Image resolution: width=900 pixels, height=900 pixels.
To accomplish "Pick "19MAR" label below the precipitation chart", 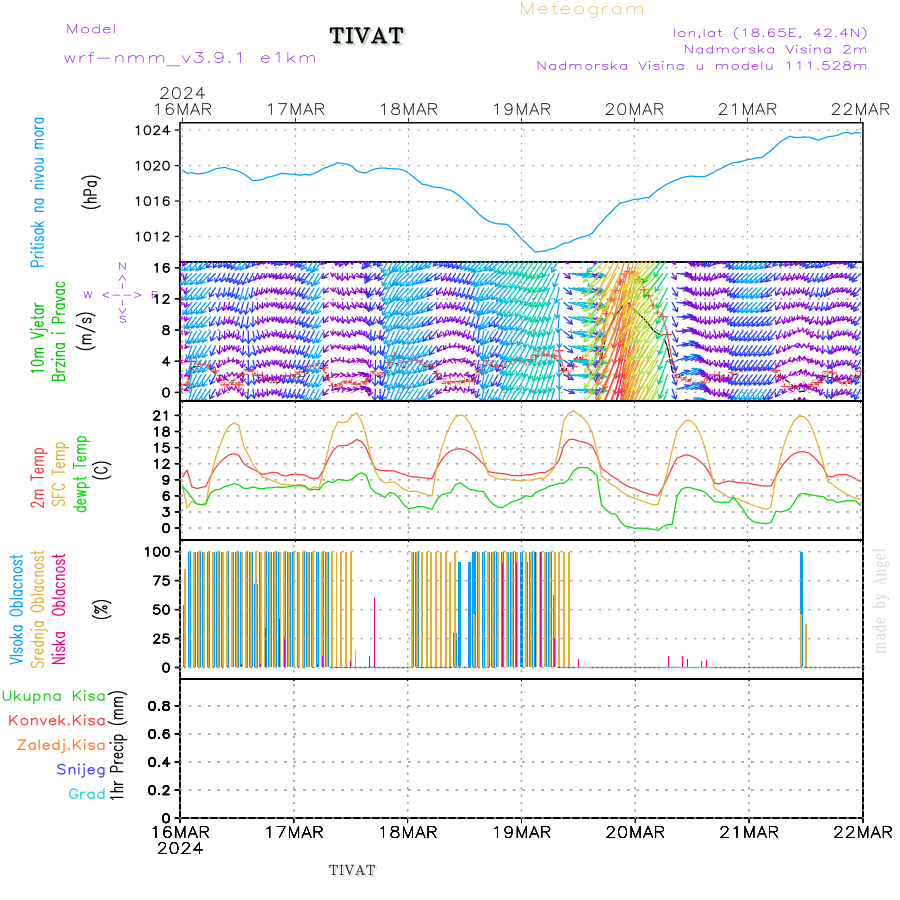I will pos(522,832).
